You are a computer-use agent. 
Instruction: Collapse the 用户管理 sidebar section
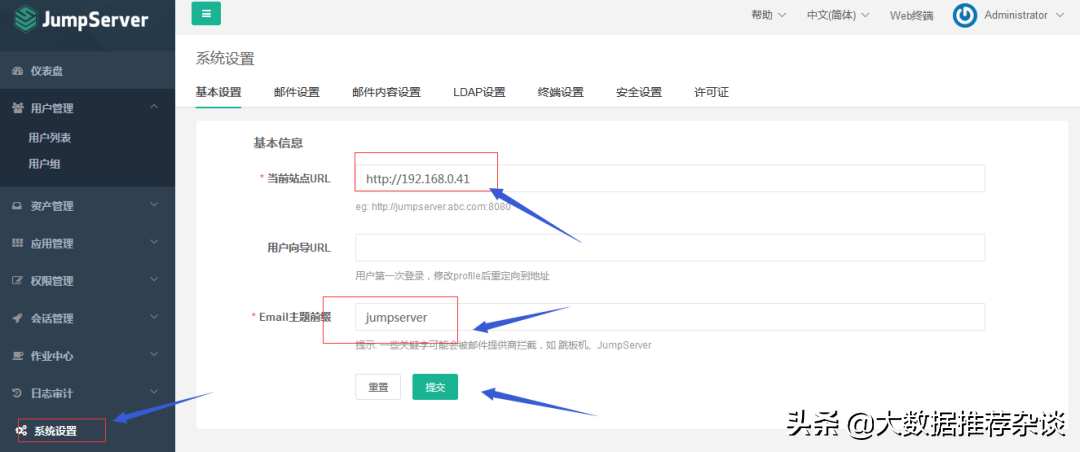(153, 107)
